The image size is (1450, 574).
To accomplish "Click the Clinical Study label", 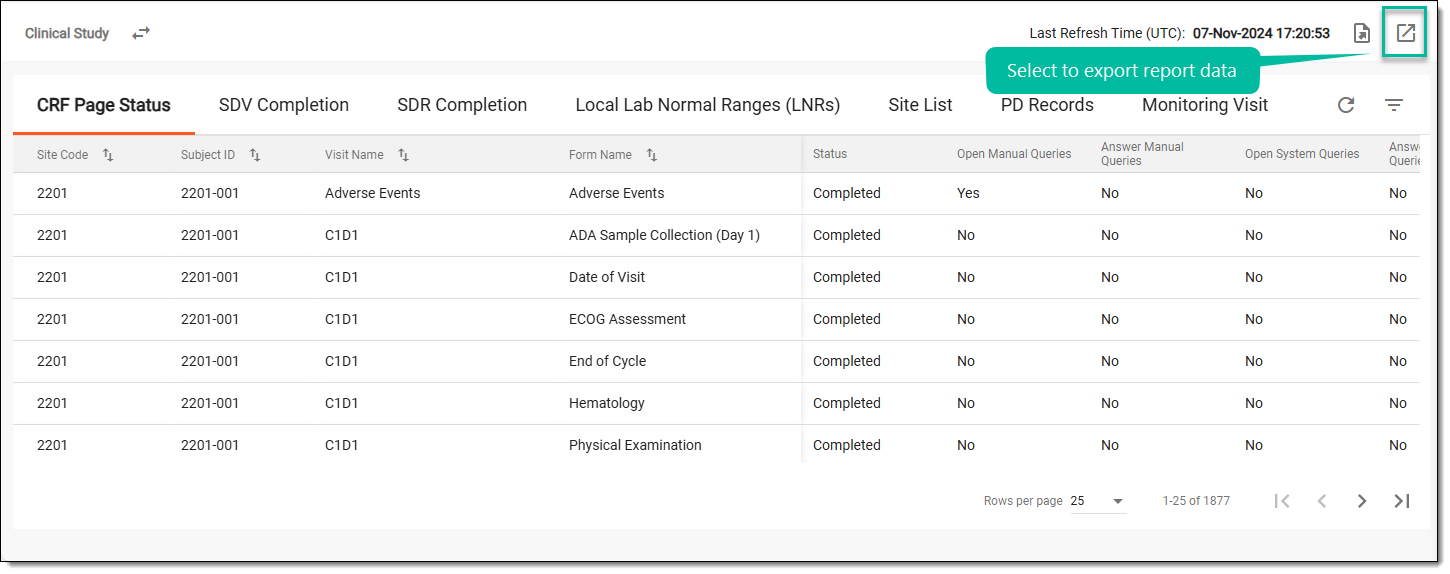I will (x=67, y=33).
